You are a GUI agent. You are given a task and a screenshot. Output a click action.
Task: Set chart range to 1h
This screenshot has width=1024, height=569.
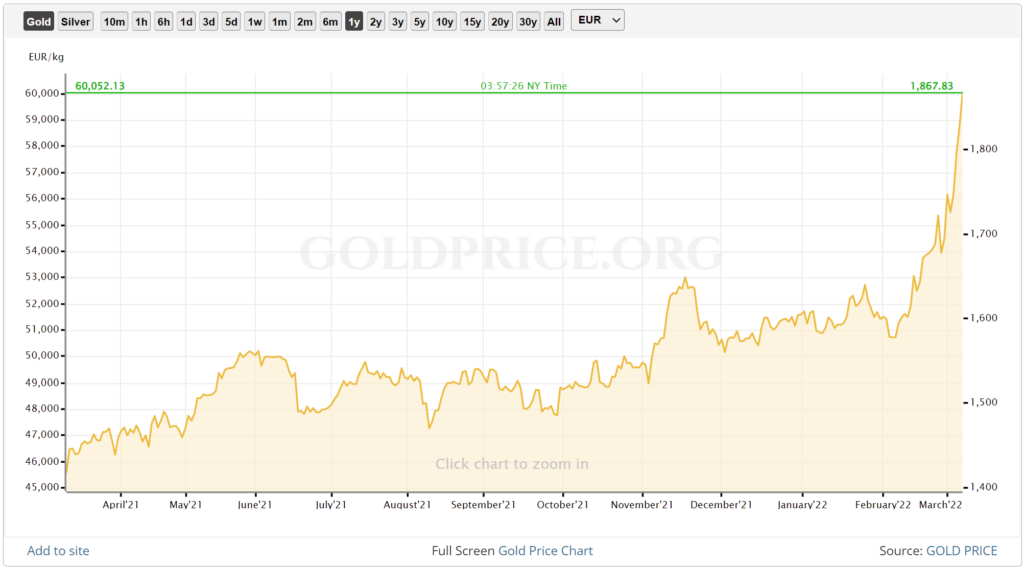141,22
